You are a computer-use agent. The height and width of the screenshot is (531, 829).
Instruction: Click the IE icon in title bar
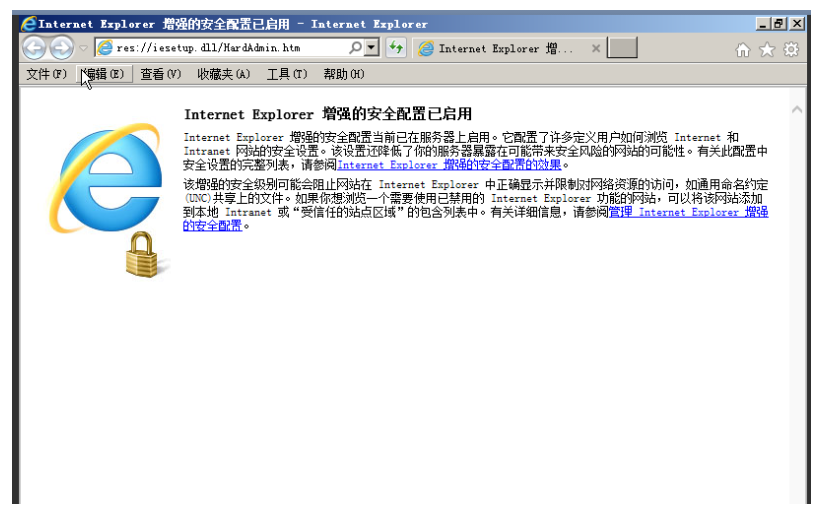pos(29,24)
